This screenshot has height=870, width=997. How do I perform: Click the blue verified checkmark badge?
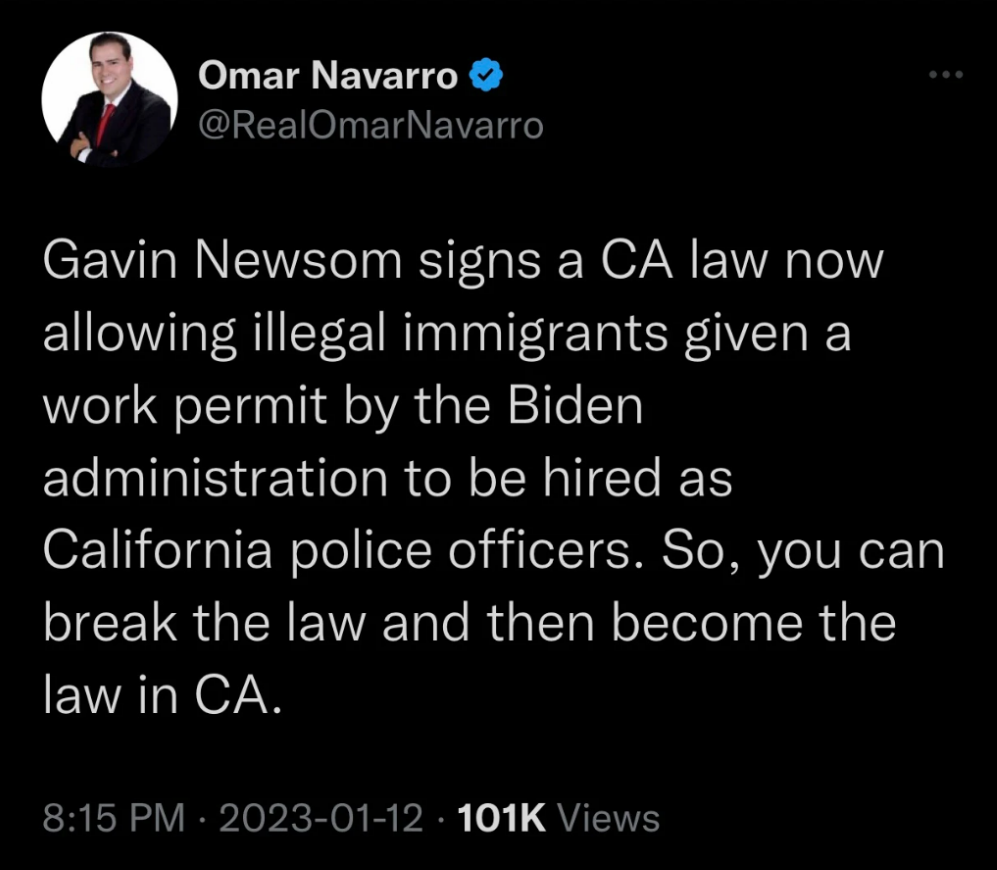tap(486, 75)
